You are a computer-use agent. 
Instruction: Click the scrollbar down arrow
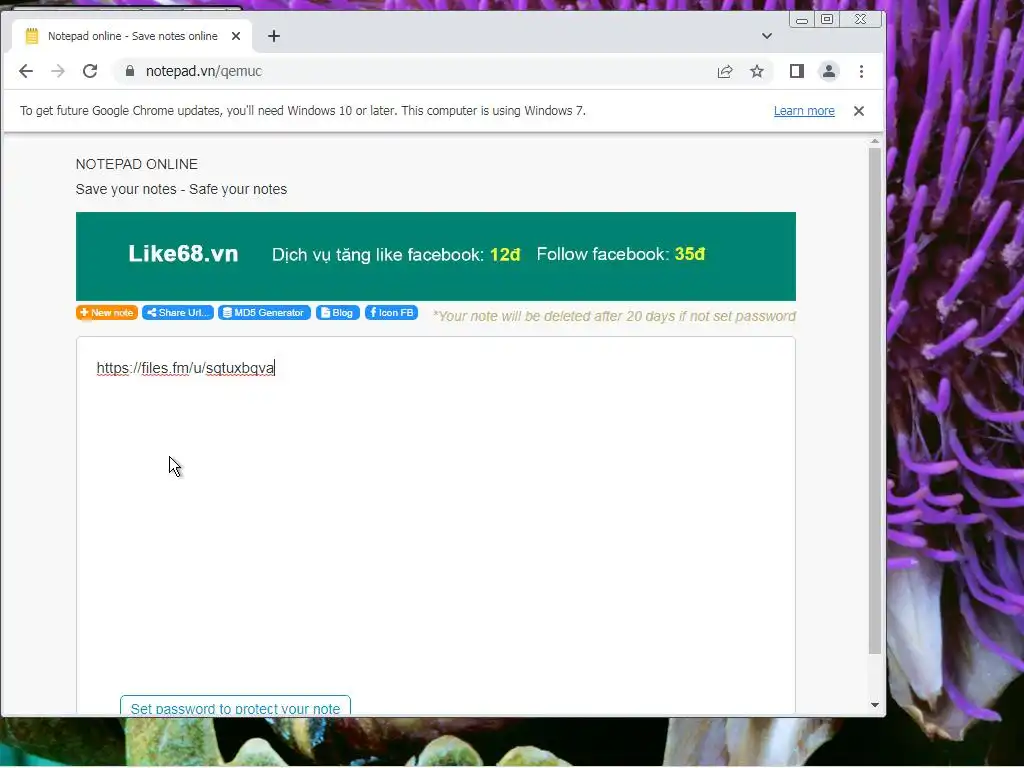[874, 705]
